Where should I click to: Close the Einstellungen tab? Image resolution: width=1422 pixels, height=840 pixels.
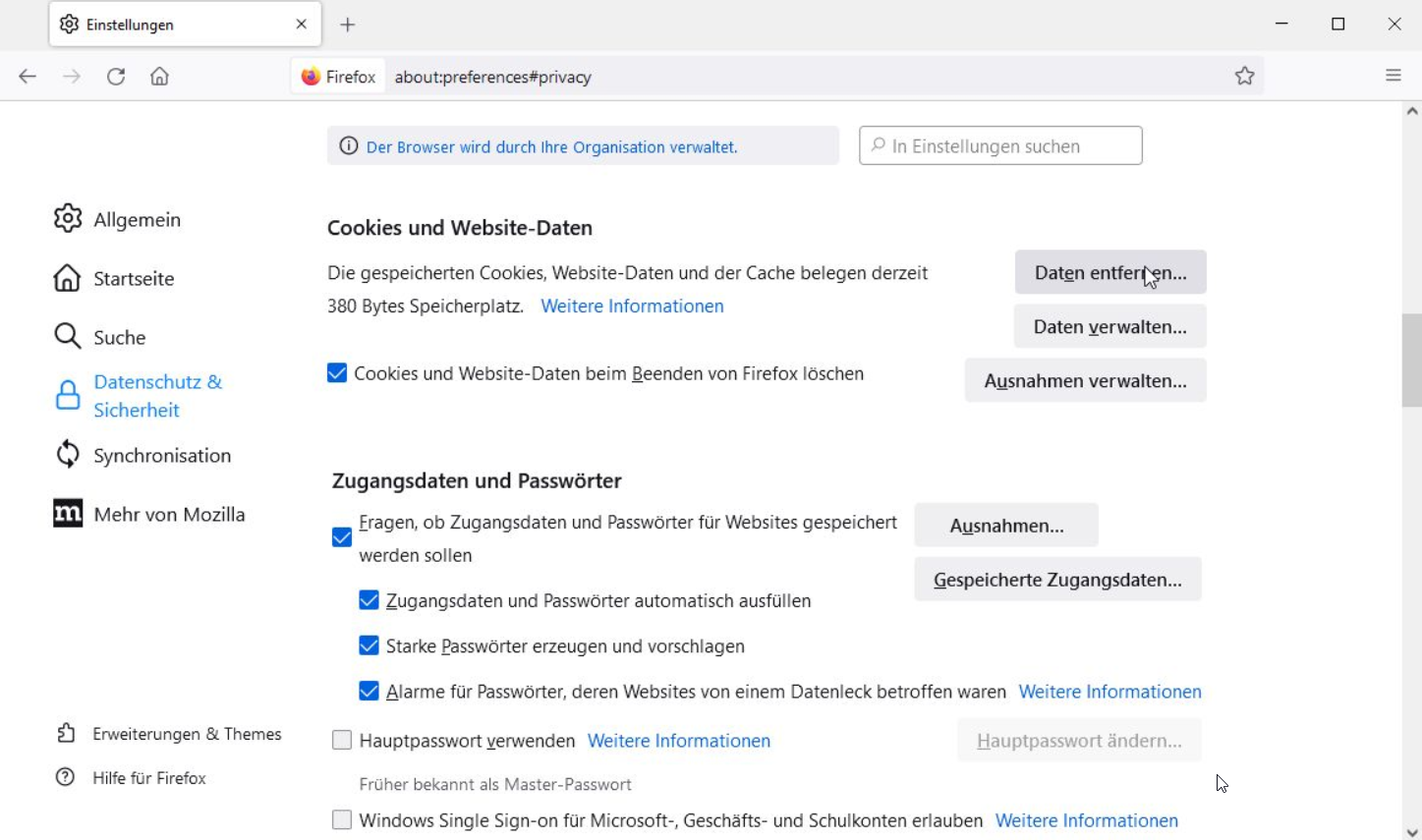click(302, 25)
